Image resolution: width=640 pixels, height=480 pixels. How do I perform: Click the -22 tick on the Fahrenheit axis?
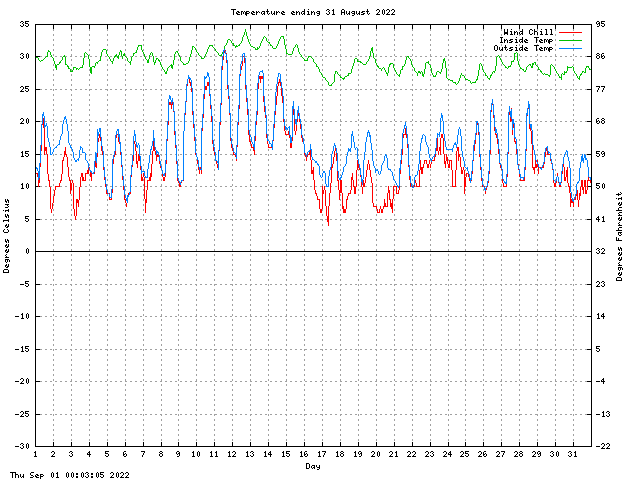(x=603, y=446)
